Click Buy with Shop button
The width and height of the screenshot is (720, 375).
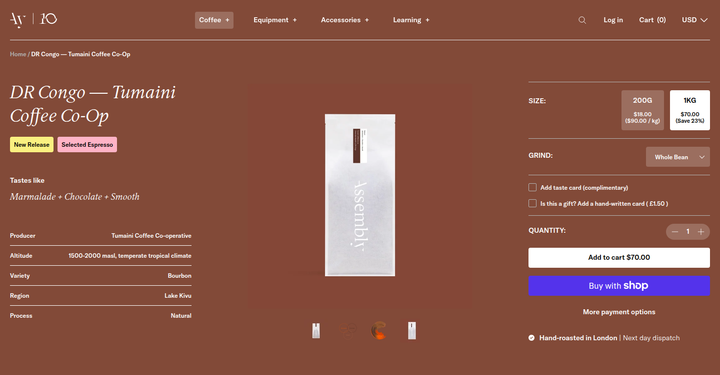[619, 286]
